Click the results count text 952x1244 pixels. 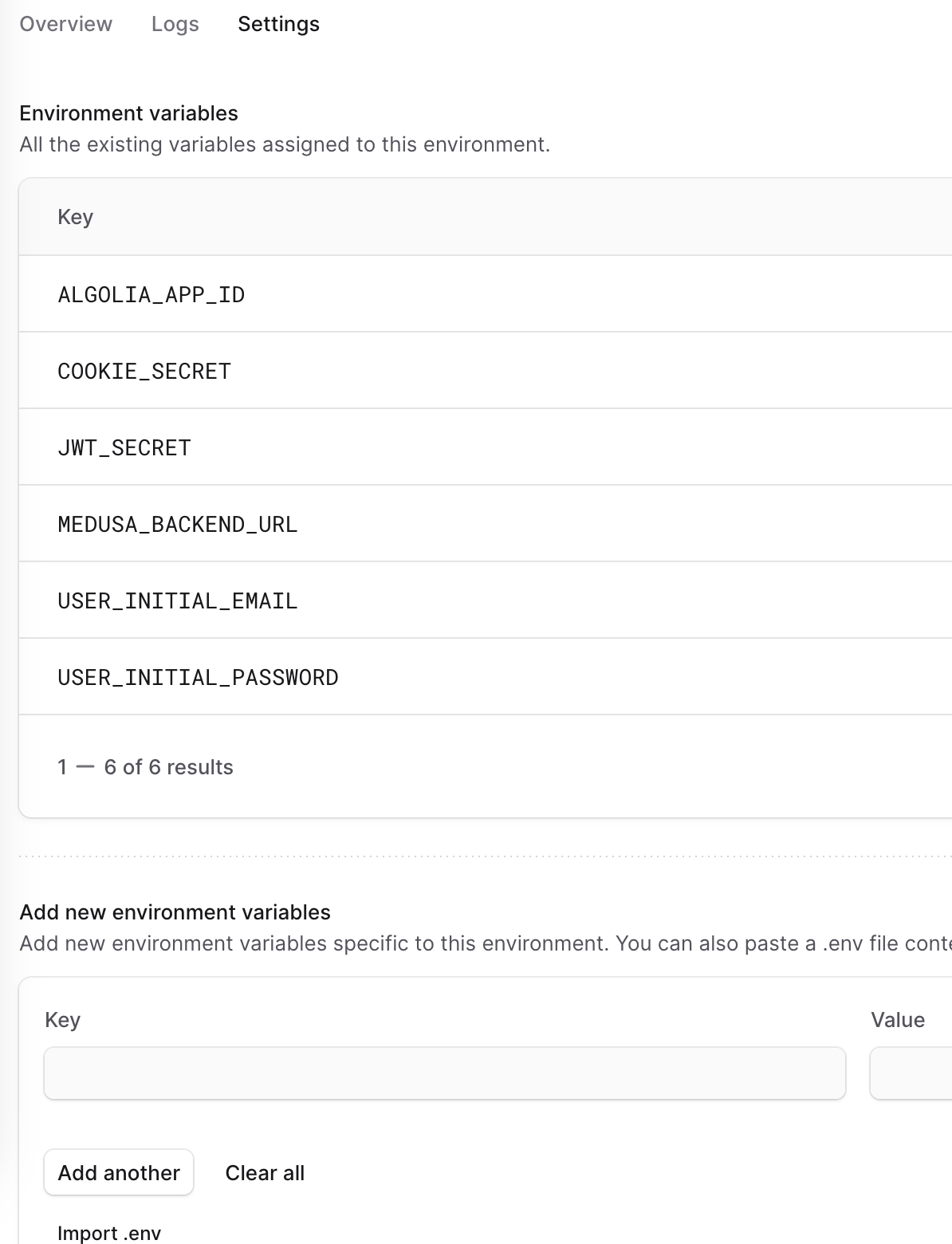coord(145,766)
